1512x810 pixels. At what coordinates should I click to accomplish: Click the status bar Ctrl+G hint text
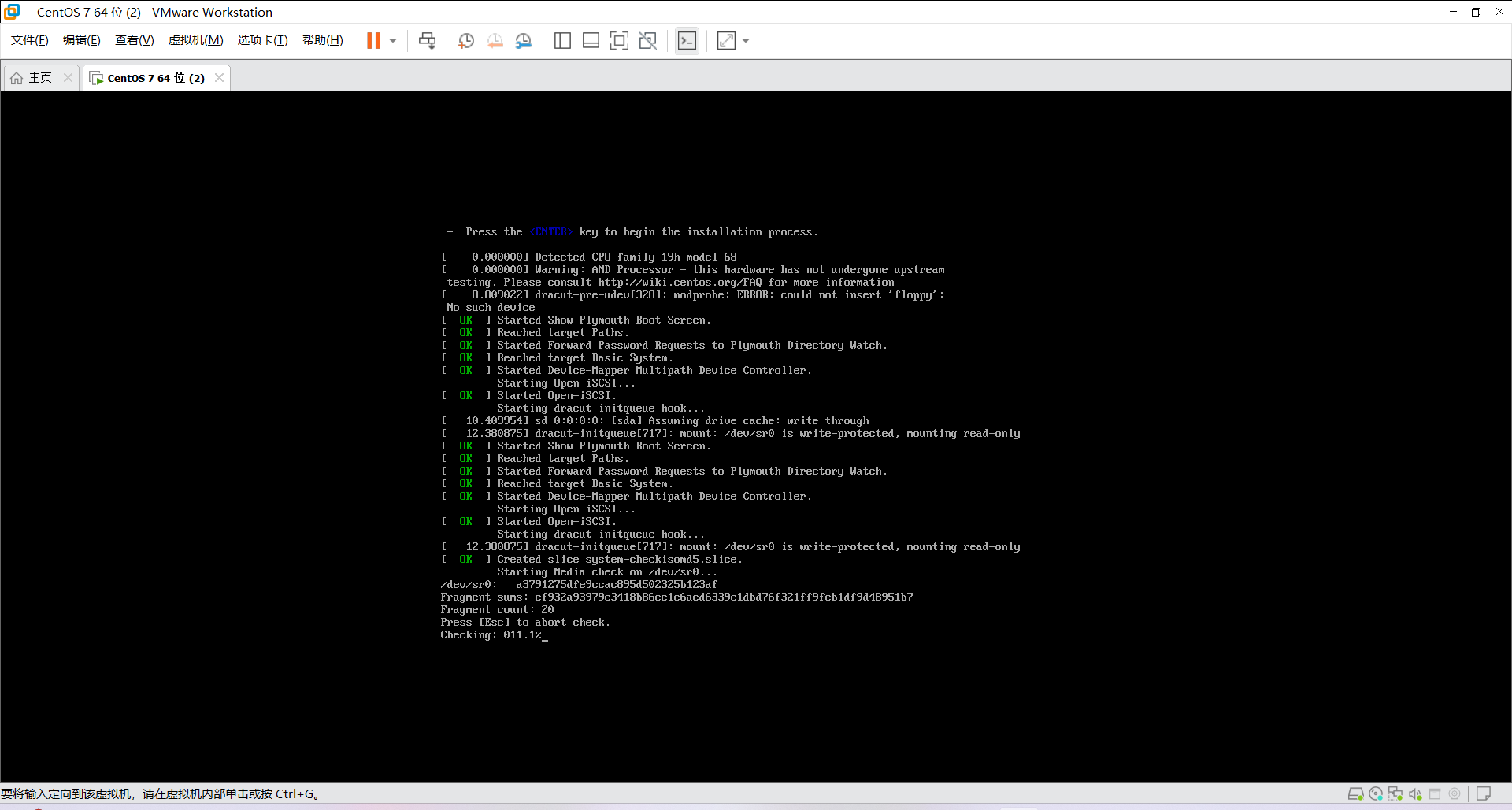(x=160, y=794)
